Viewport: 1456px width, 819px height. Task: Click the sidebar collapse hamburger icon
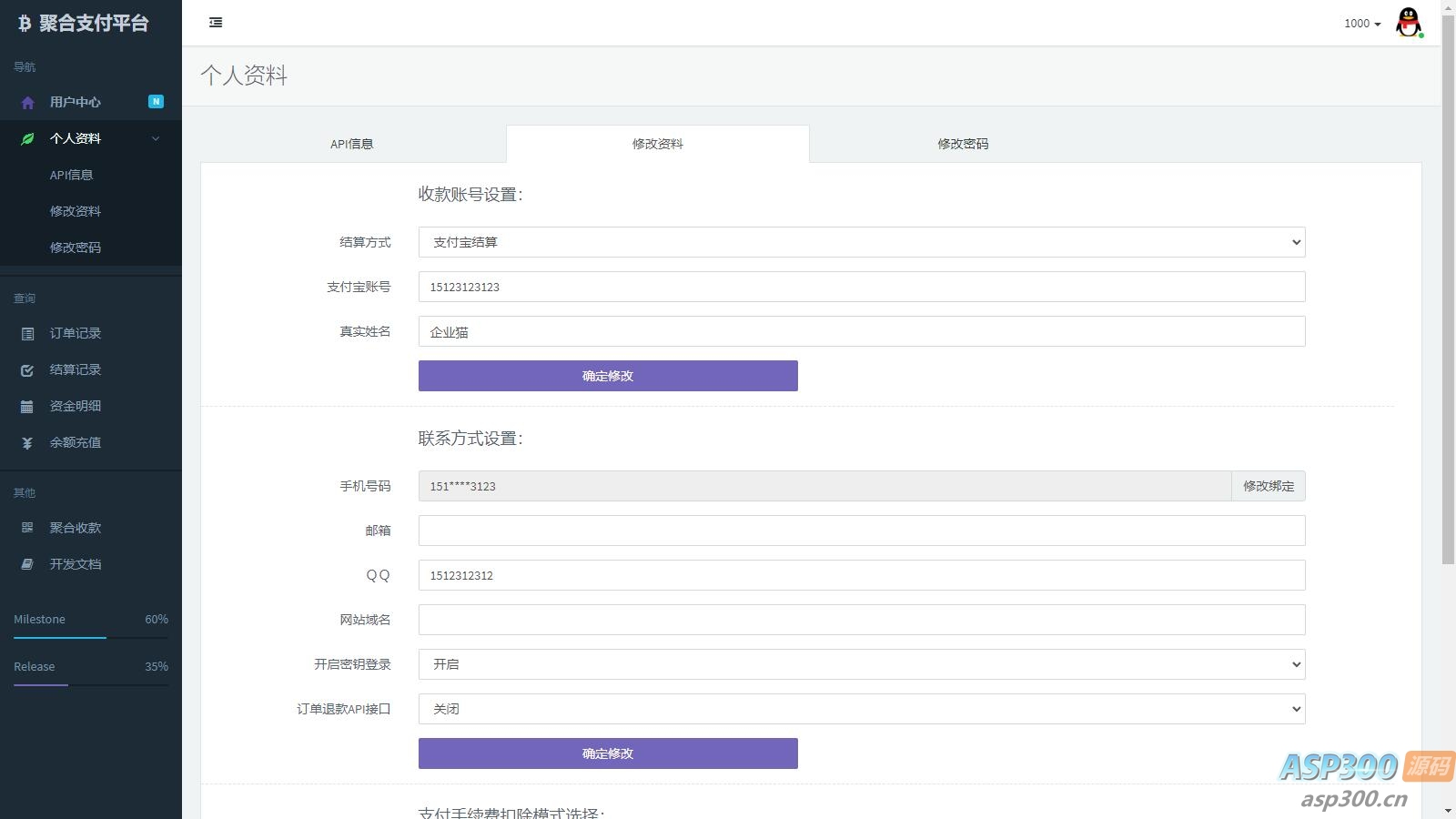pyautogui.click(x=216, y=23)
